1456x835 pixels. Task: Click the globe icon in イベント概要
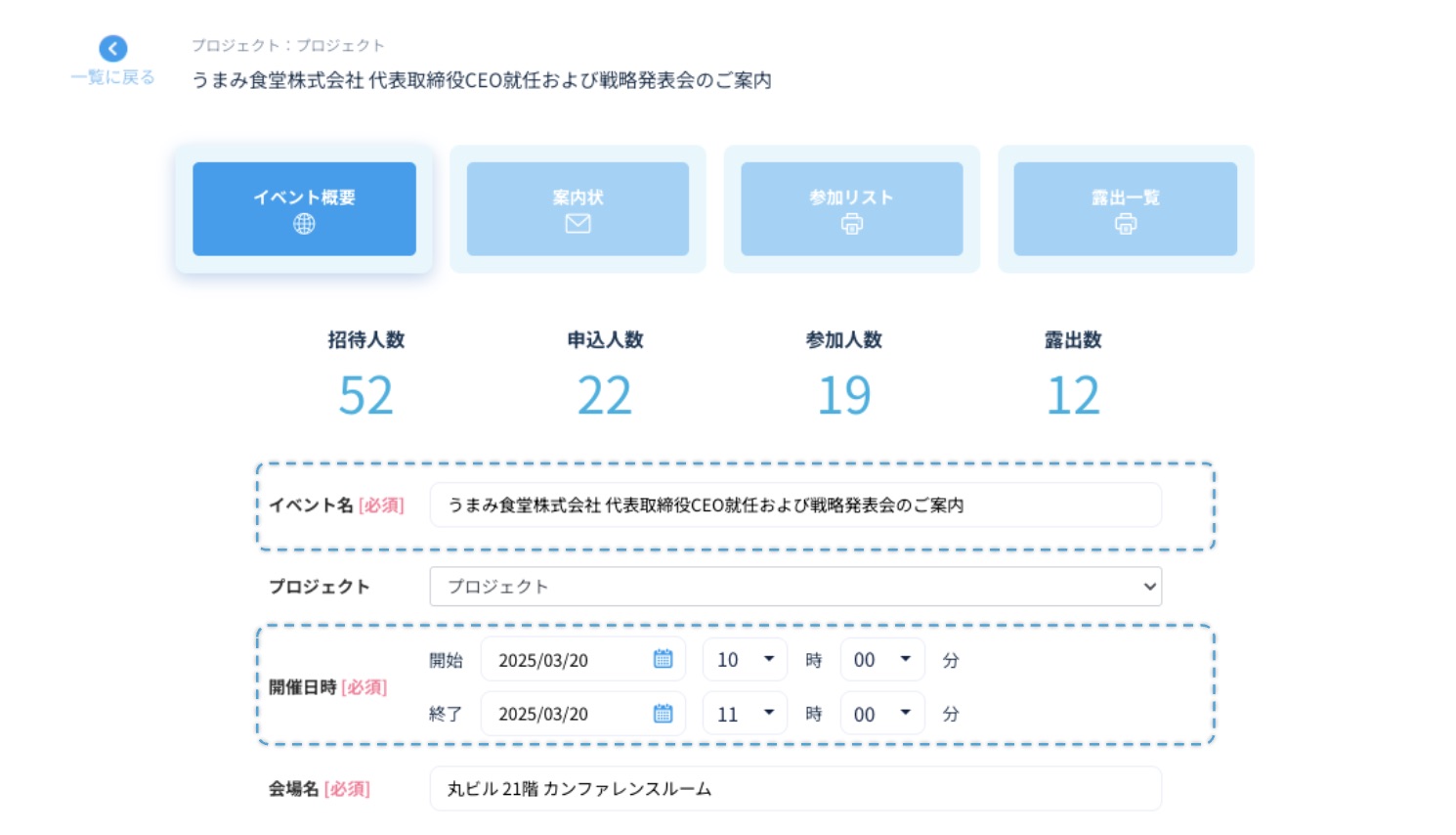point(304,224)
